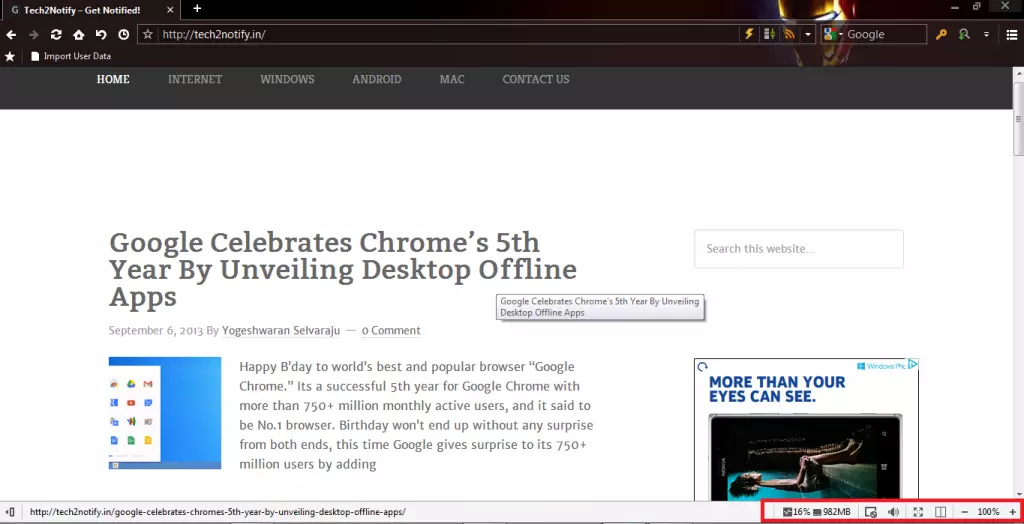Bookmark page with address bar star
Viewport: 1024px width, 524px height.
point(148,35)
